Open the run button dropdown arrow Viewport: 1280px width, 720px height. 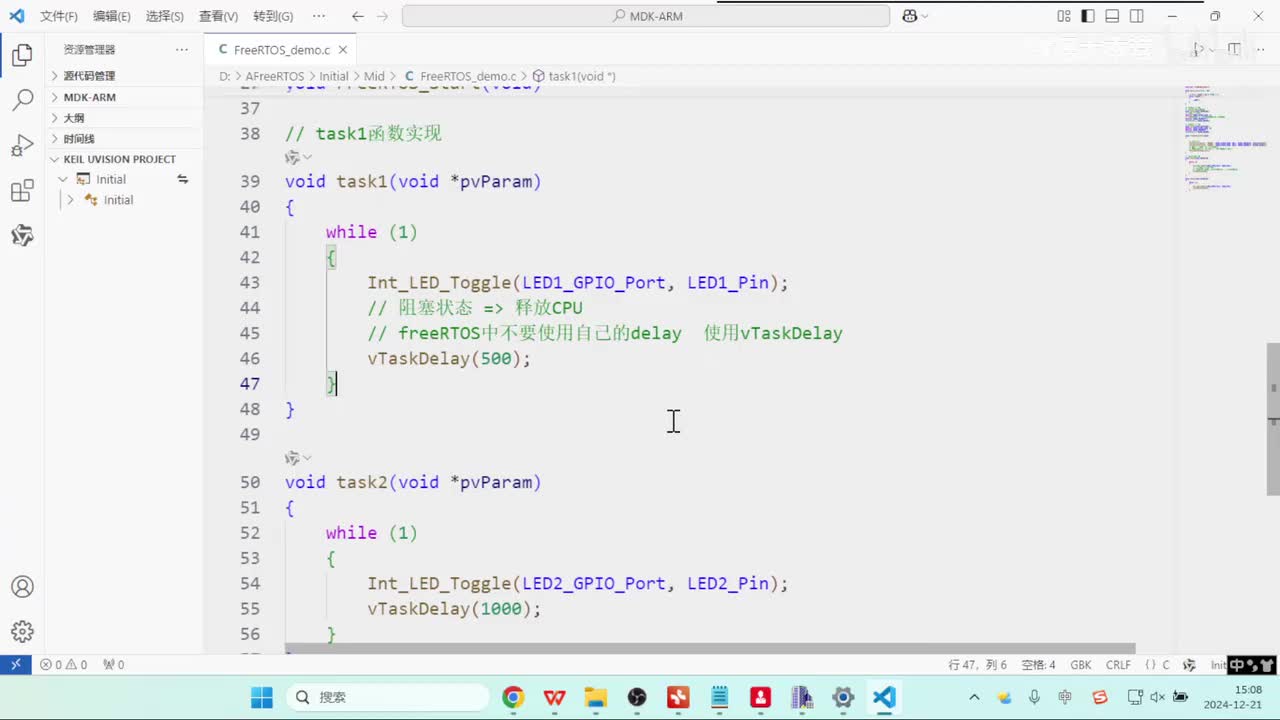coord(1210,49)
